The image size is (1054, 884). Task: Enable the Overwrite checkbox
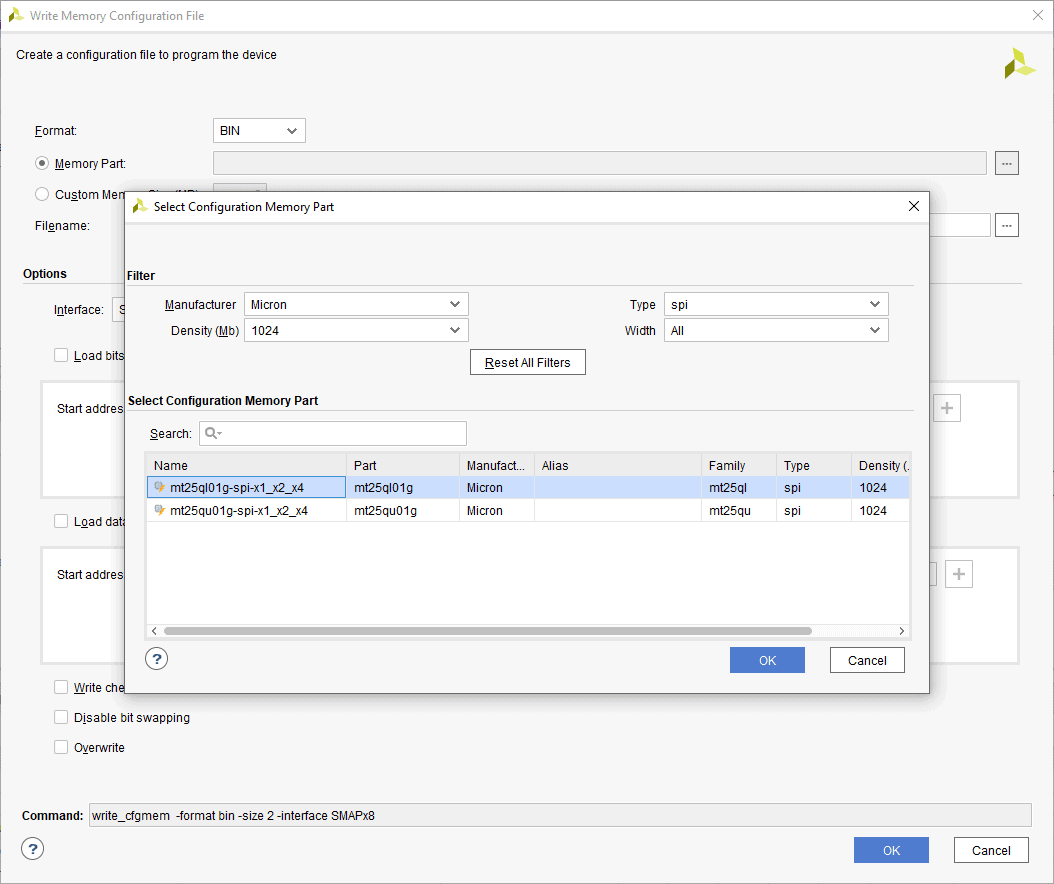click(x=61, y=747)
